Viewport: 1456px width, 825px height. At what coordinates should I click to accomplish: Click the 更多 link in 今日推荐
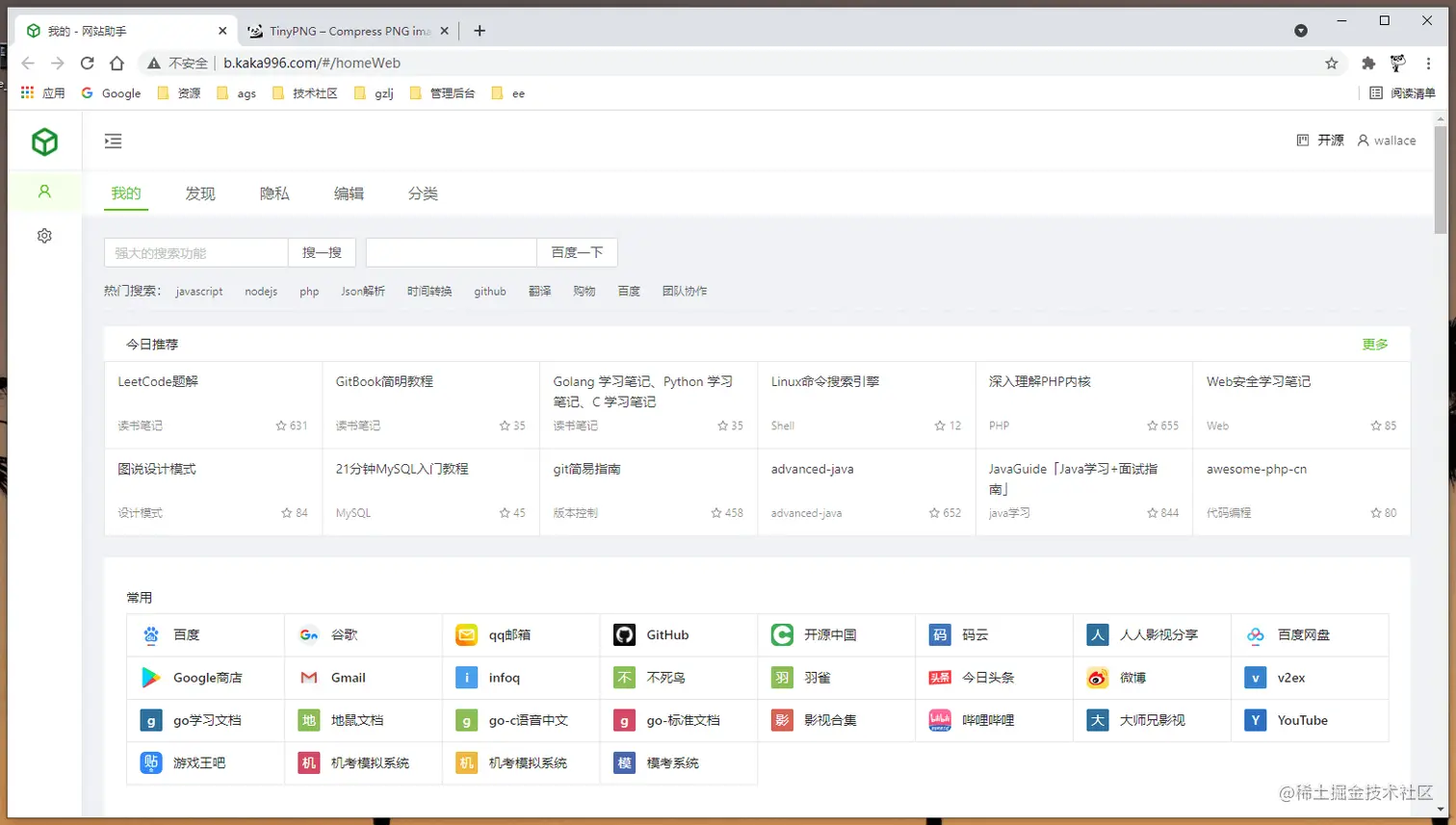point(1375,345)
